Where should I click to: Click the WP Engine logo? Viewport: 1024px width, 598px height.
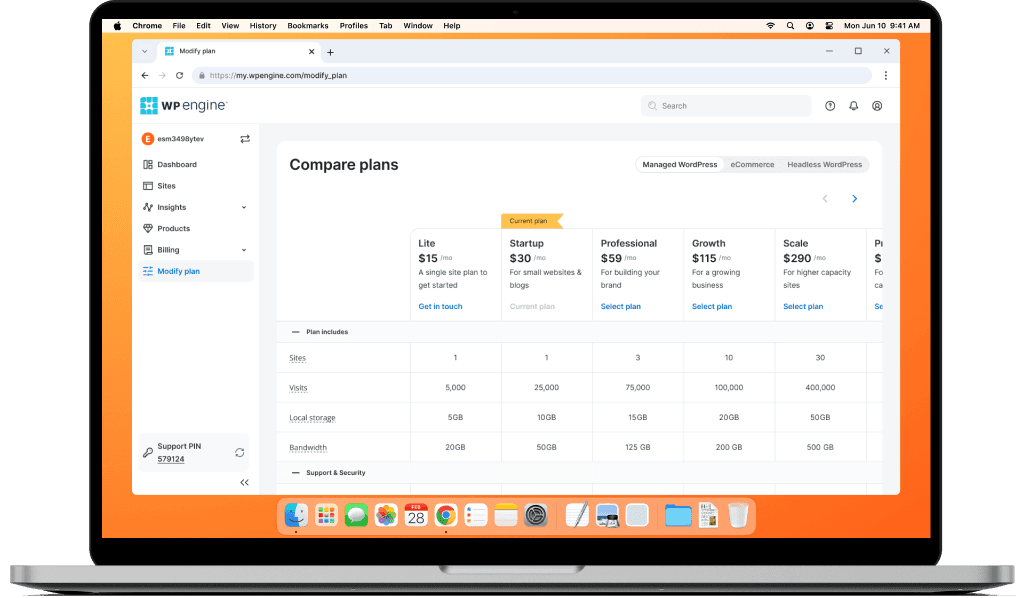(184, 105)
